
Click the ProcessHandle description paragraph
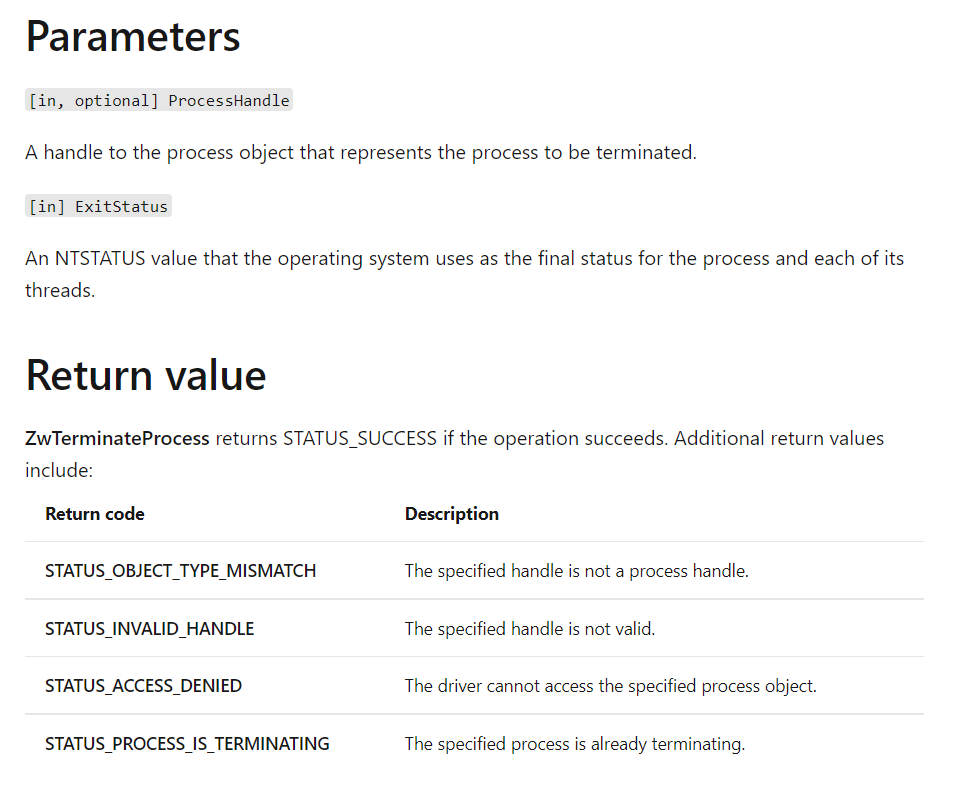pyautogui.click(x=361, y=152)
